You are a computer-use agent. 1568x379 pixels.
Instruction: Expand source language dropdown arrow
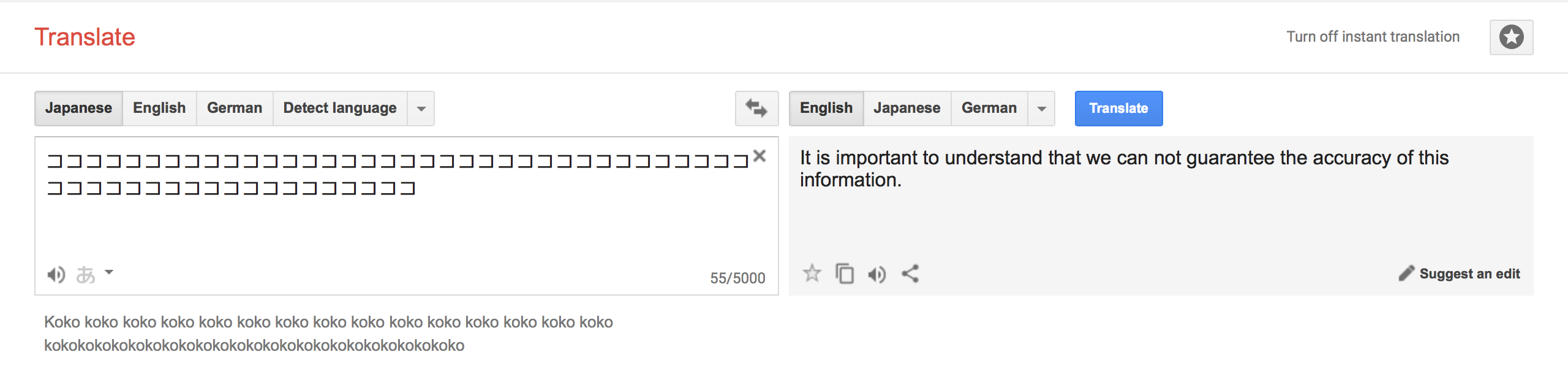[x=421, y=109]
